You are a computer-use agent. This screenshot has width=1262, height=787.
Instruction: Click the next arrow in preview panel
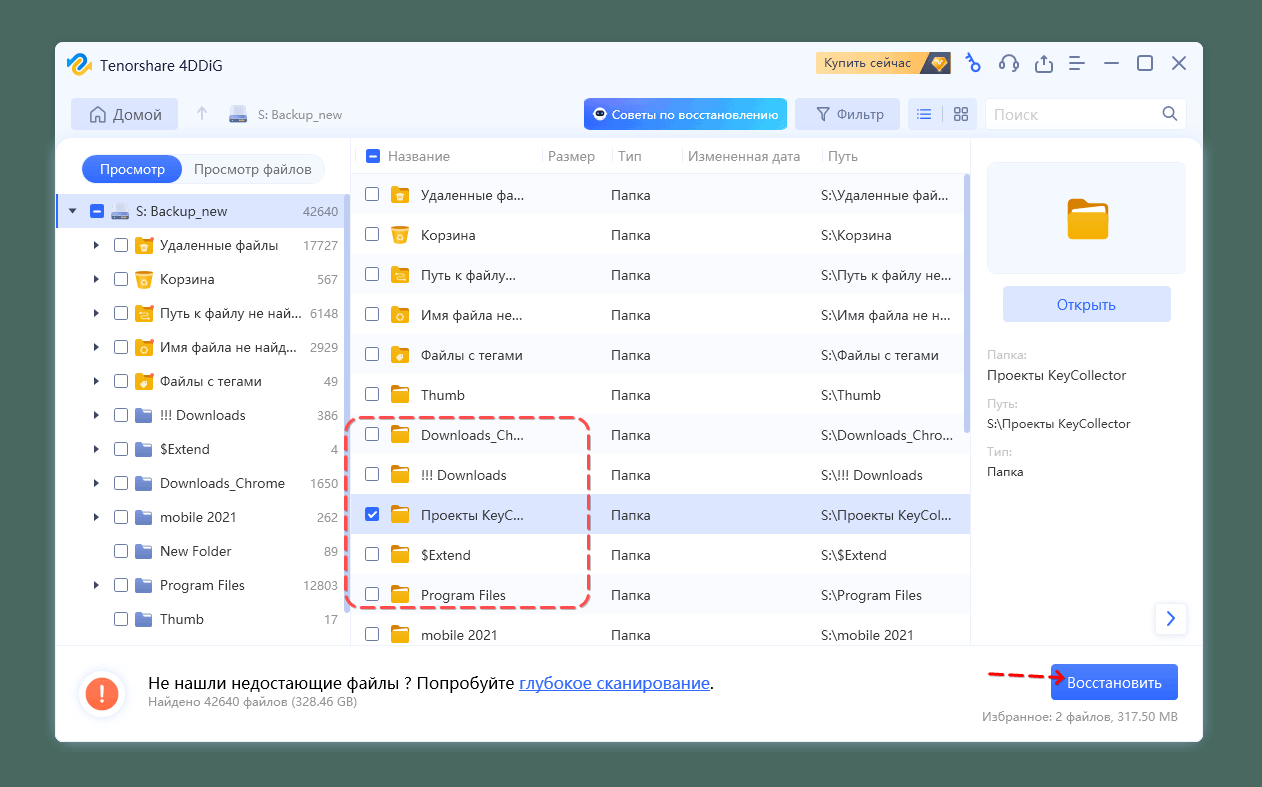point(1171,618)
